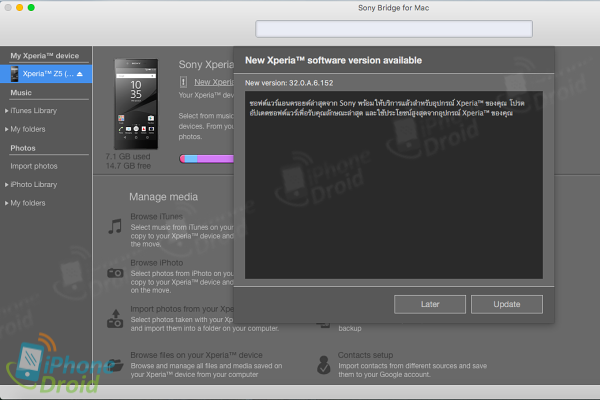The image size is (600, 400).
Task: Click the Browse iTunes heading
Action: click(157, 217)
